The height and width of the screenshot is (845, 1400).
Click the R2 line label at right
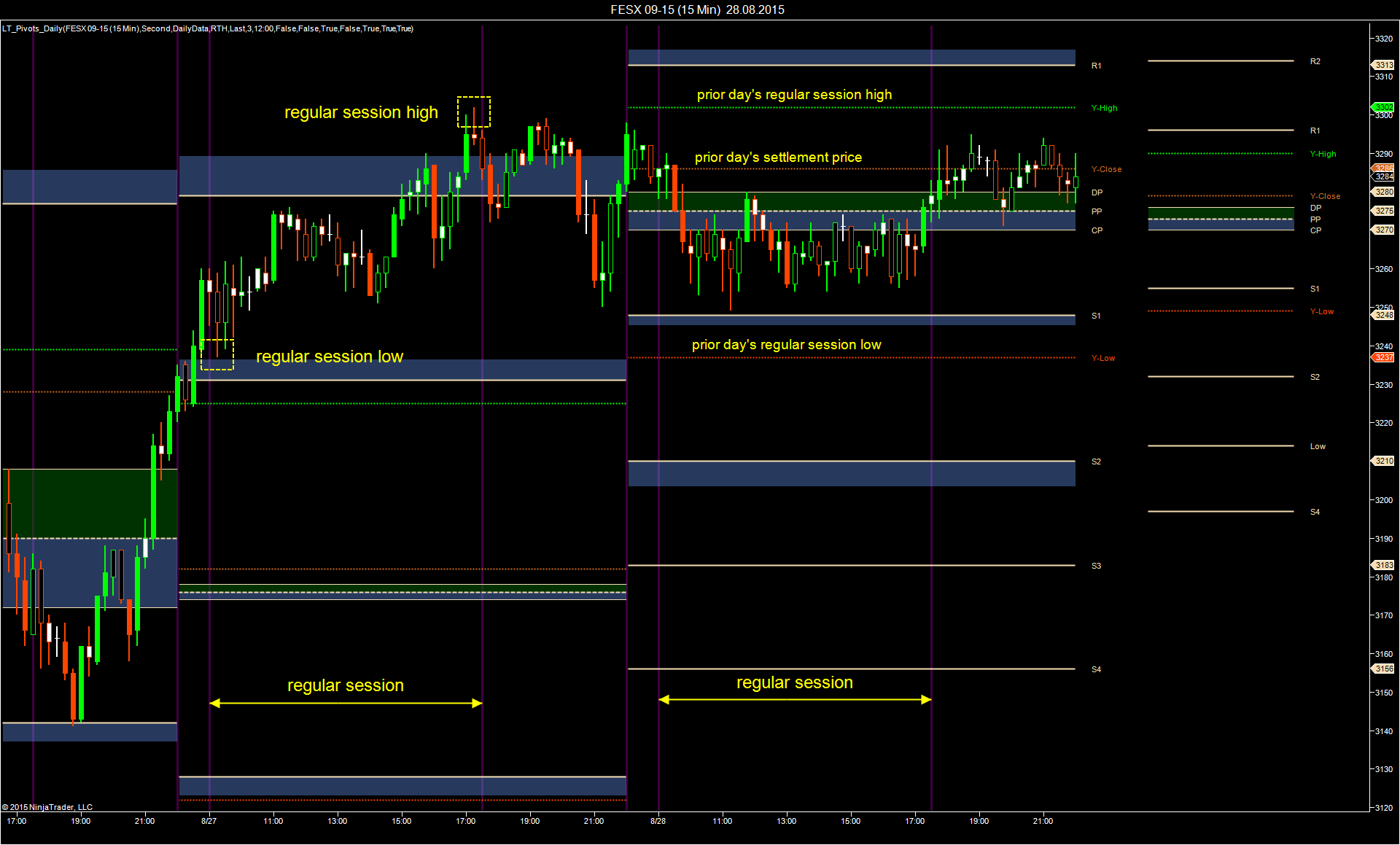[x=1315, y=61]
